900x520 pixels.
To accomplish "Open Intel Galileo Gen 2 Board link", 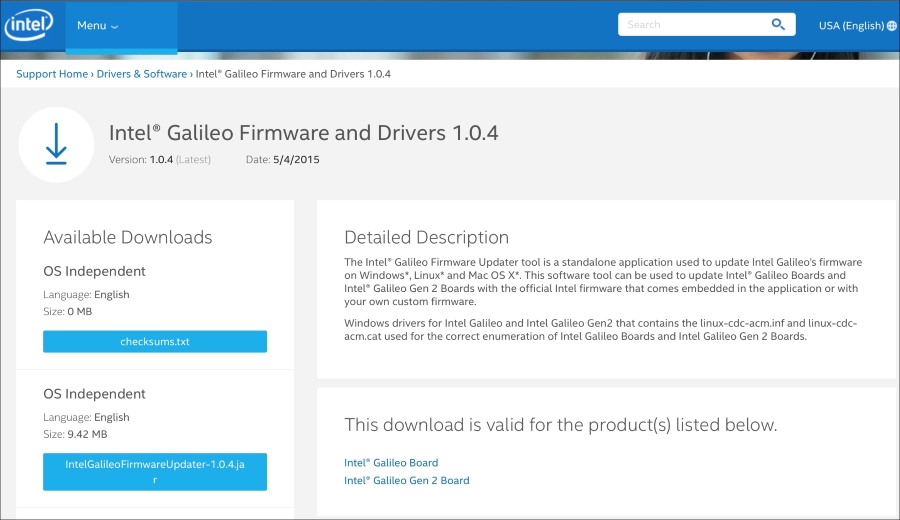I will 406,480.
